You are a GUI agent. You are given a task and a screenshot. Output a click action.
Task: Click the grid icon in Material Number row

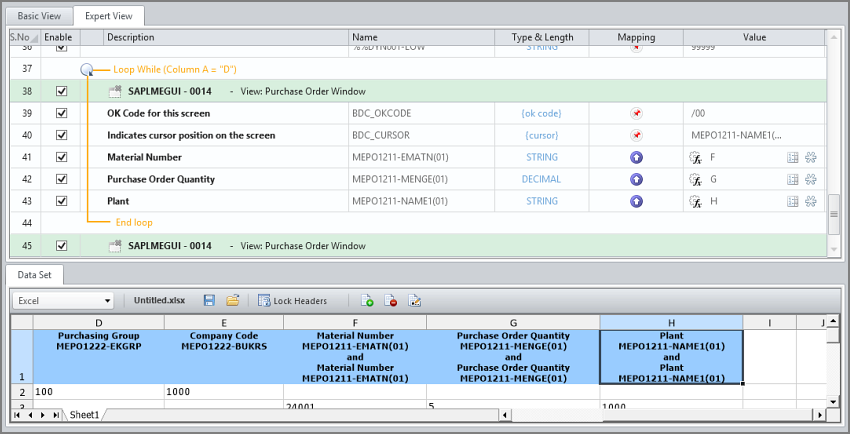point(793,158)
